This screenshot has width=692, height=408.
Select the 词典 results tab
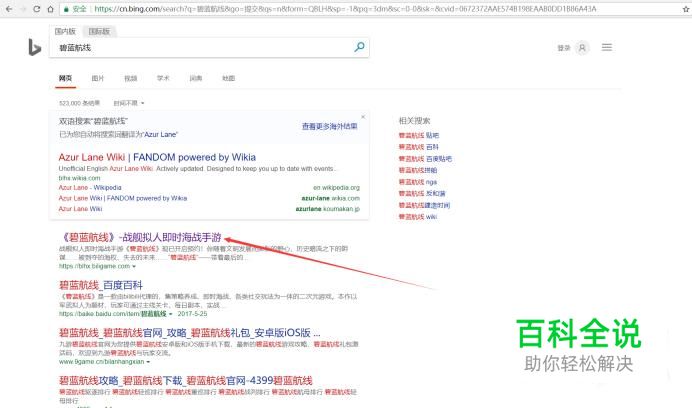(196, 78)
